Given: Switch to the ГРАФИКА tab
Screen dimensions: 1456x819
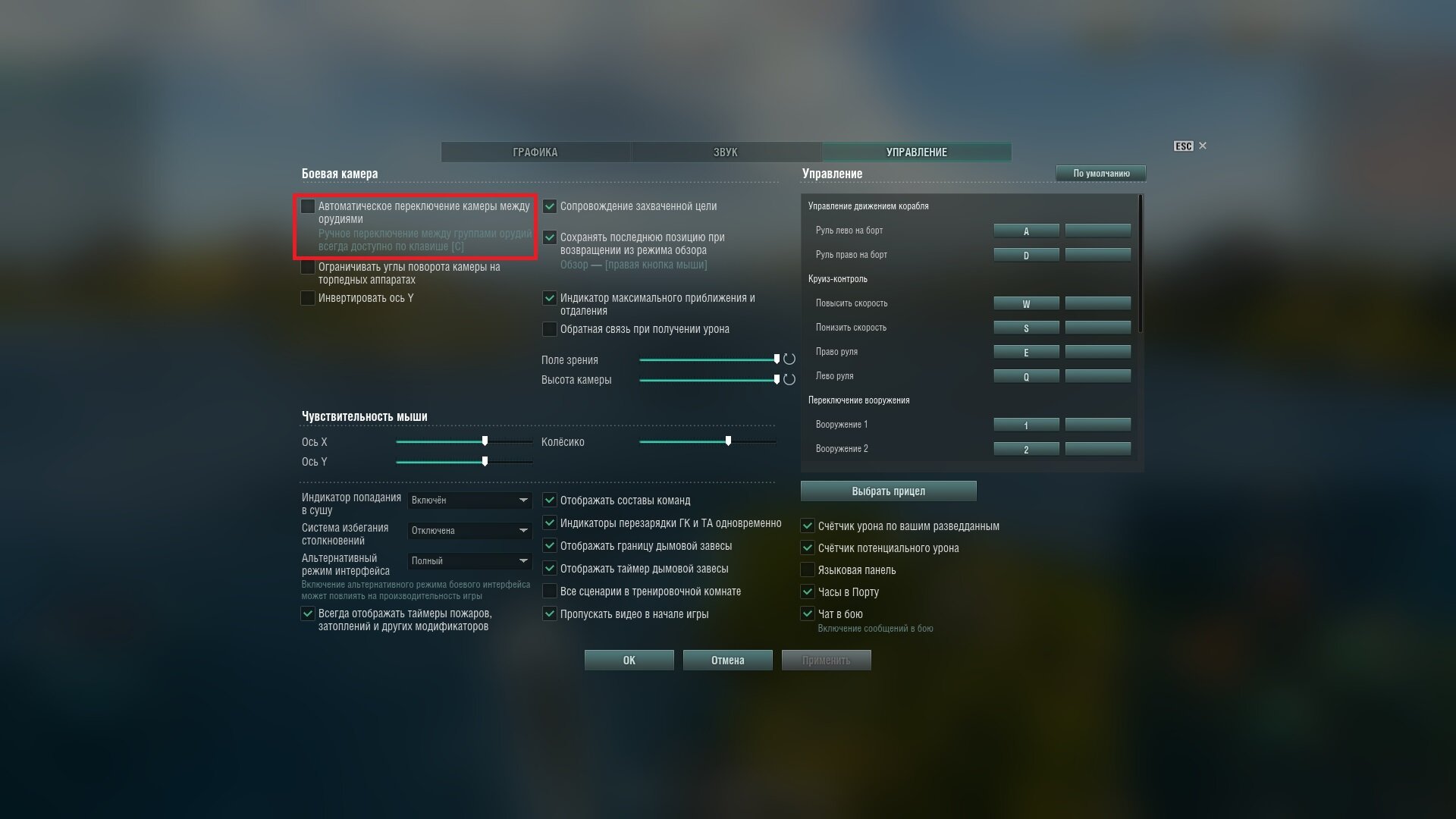Looking at the screenshot, I should pos(535,152).
